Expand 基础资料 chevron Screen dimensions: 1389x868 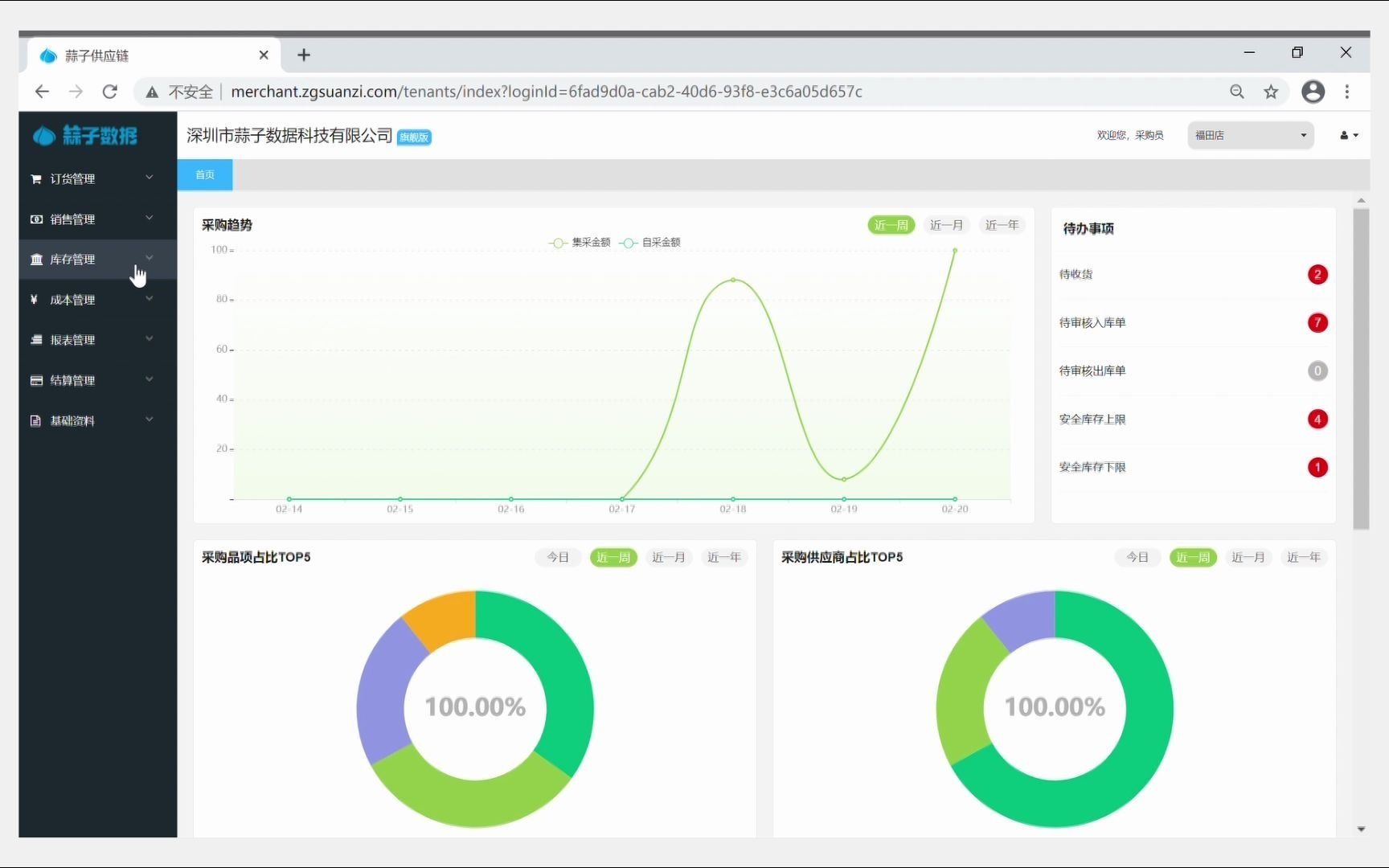(x=150, y=419)
